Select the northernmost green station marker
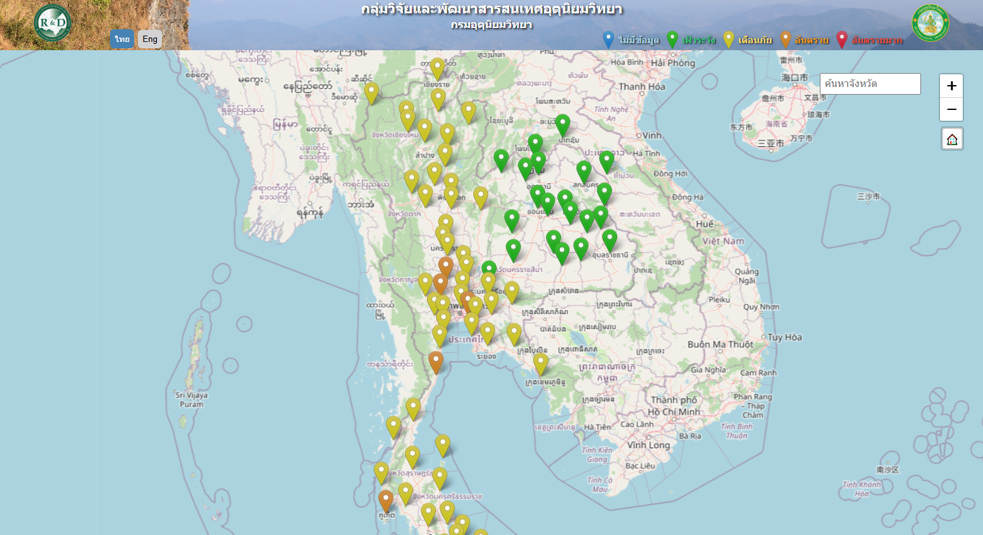The width and height of the screenshot is (983, 535). point(563,123)
